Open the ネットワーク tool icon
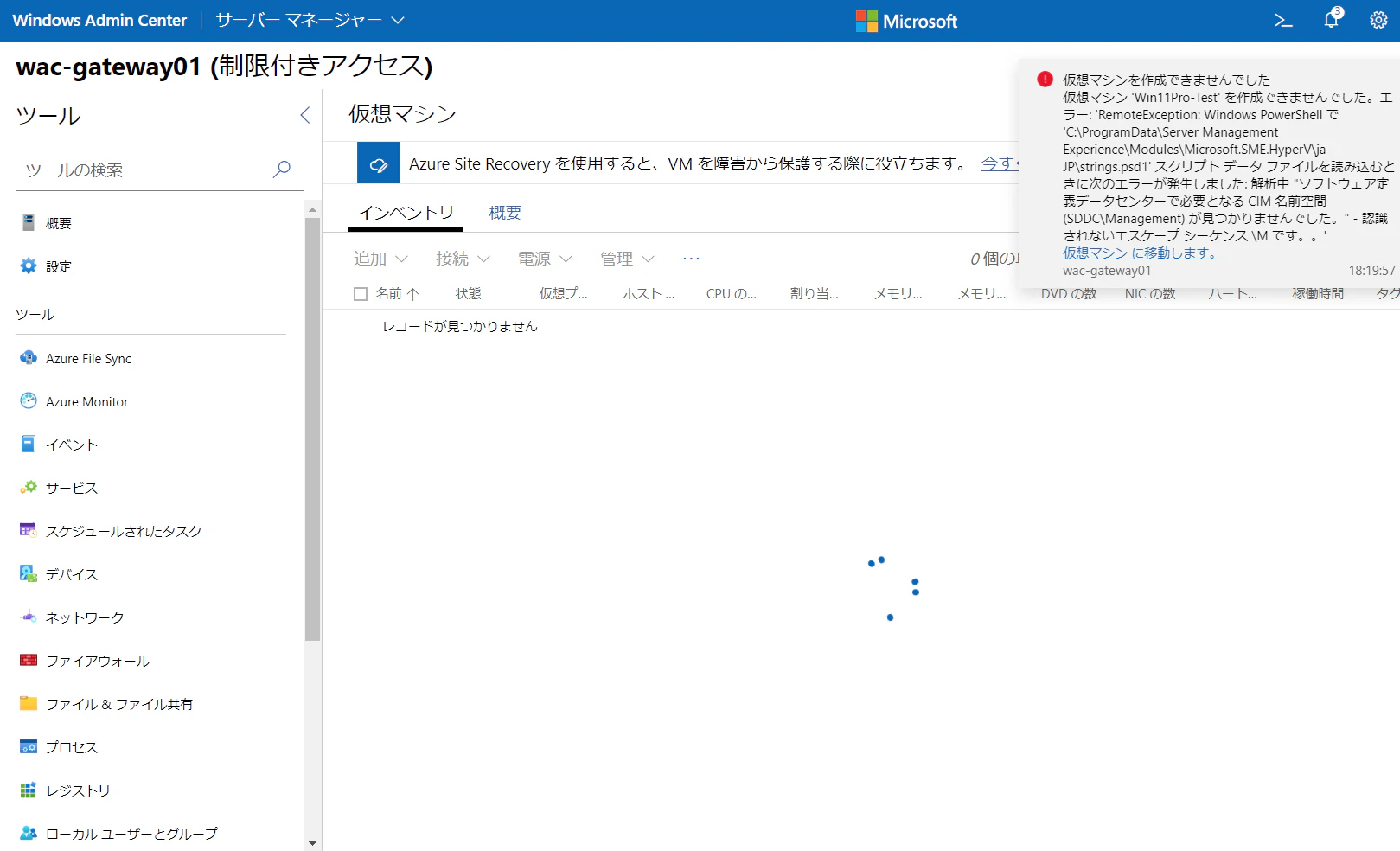The height and width of the screenshot is (851, 1400). pyautogui.click(x=29, y=617)
